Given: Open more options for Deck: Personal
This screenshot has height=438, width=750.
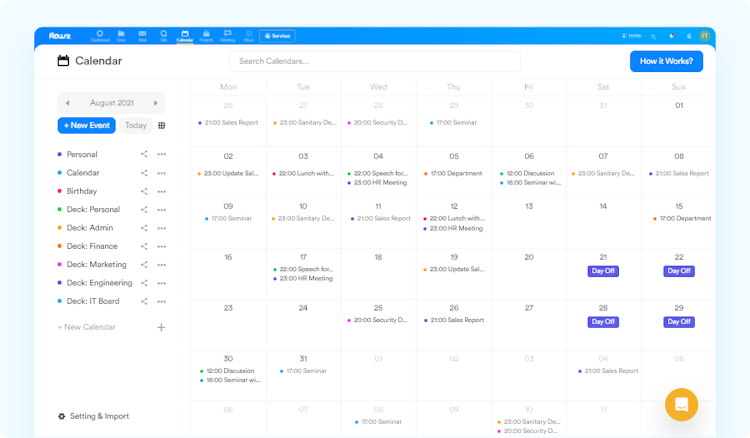Looking at the screenshot, I should tap(162, 210).
